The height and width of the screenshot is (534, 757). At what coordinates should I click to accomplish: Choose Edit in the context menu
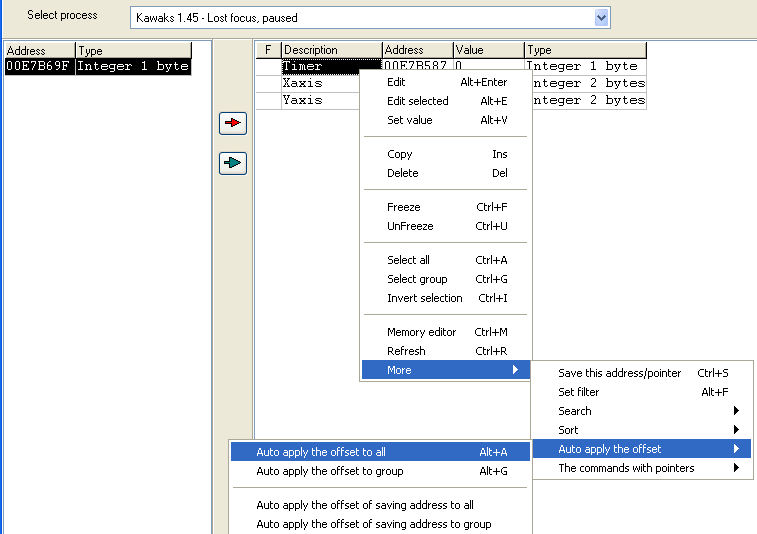tap(446, 82)
